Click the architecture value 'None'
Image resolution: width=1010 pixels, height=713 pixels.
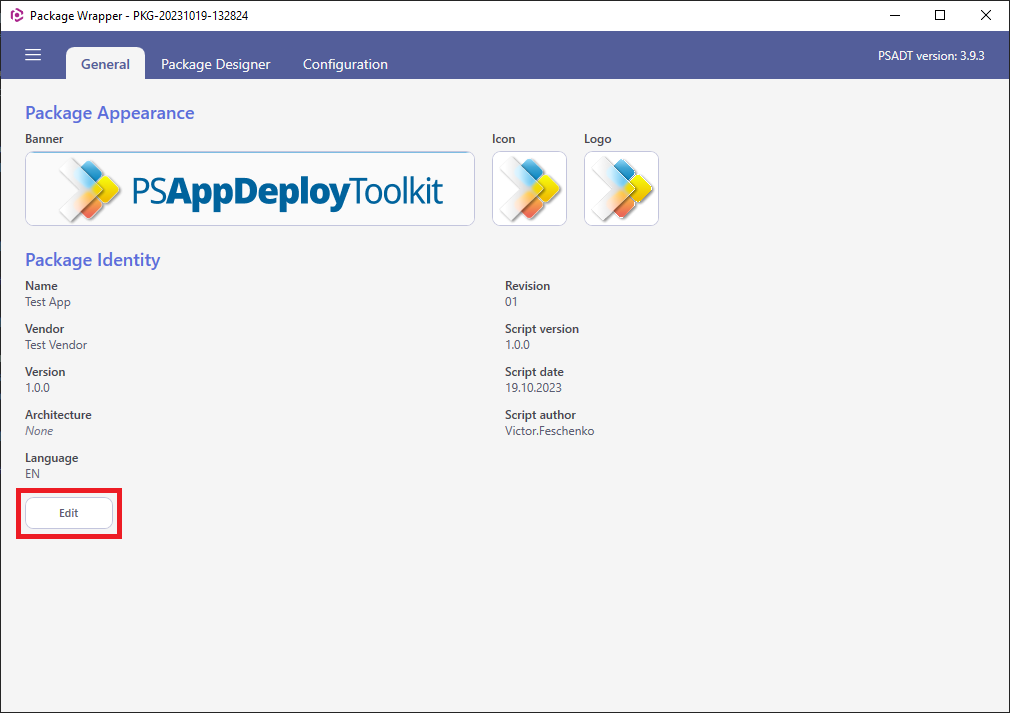[39, 431]
